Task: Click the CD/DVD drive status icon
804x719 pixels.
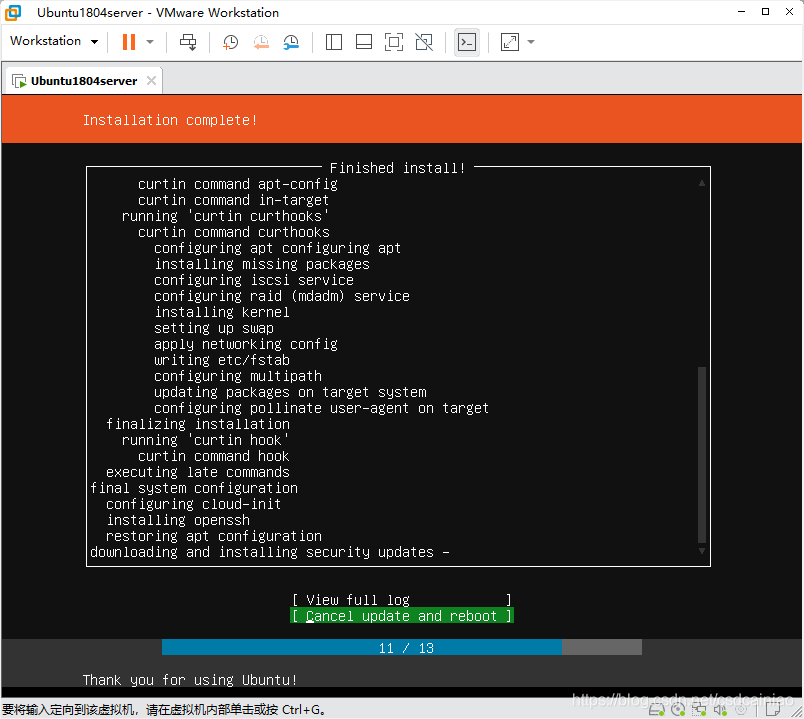Action: pyautogui.click(x=678, y=710)
